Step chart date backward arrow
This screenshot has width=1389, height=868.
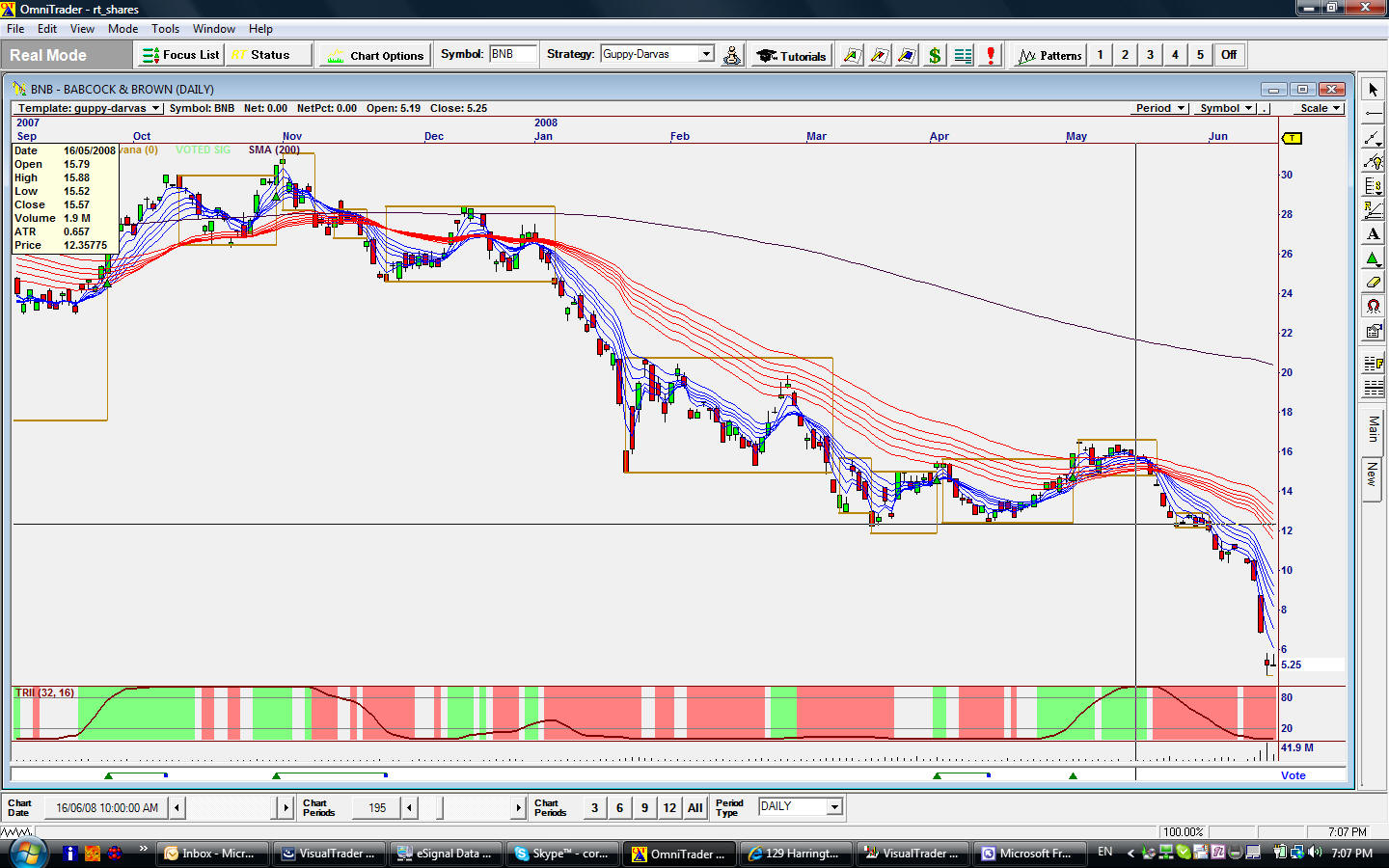(177, 807)
